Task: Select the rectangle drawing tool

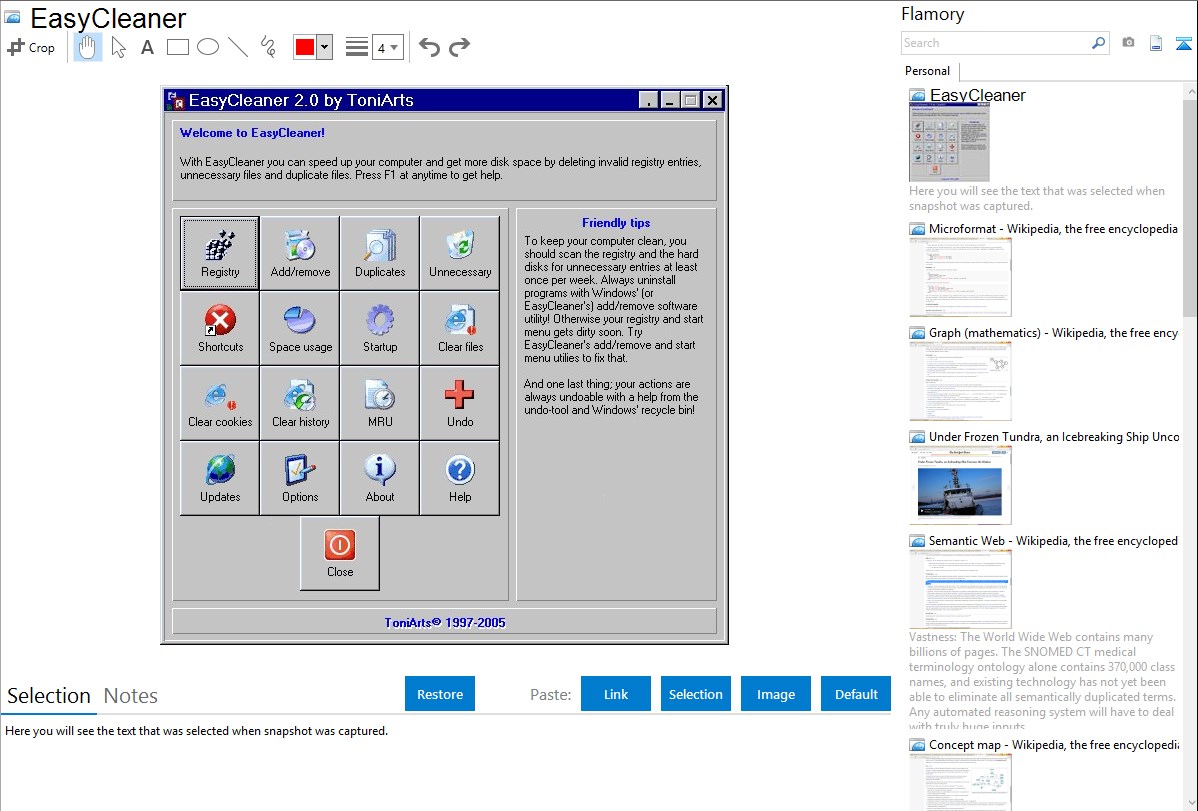Action: [x=177, y=47]
